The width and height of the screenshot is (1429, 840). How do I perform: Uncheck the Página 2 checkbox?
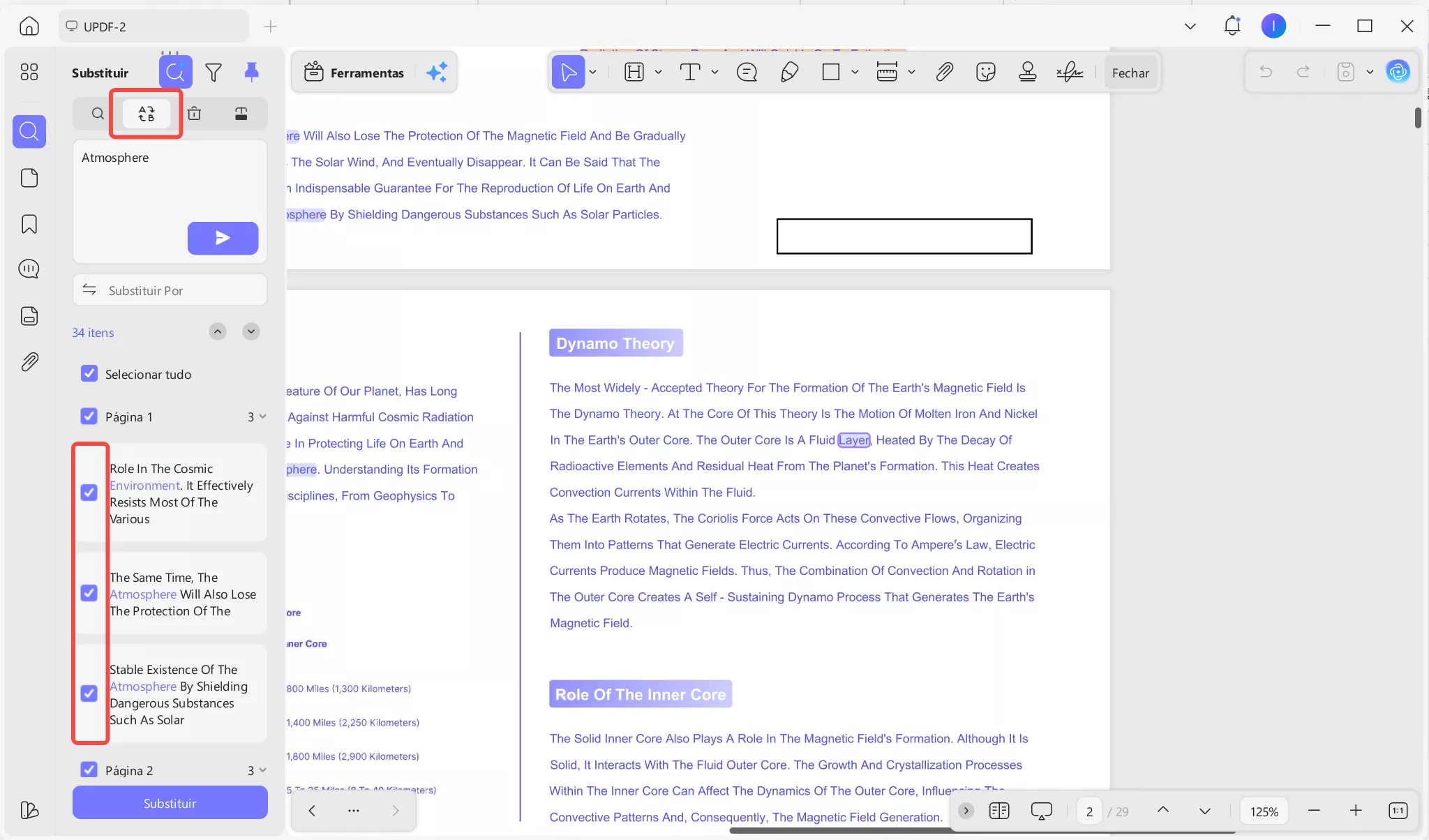(89, 770)
